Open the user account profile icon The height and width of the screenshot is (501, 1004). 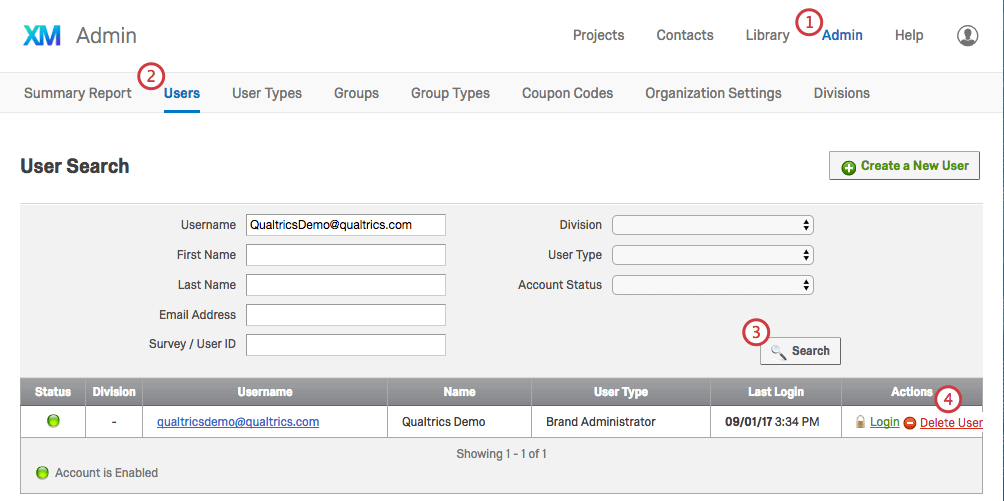[967, 35]
